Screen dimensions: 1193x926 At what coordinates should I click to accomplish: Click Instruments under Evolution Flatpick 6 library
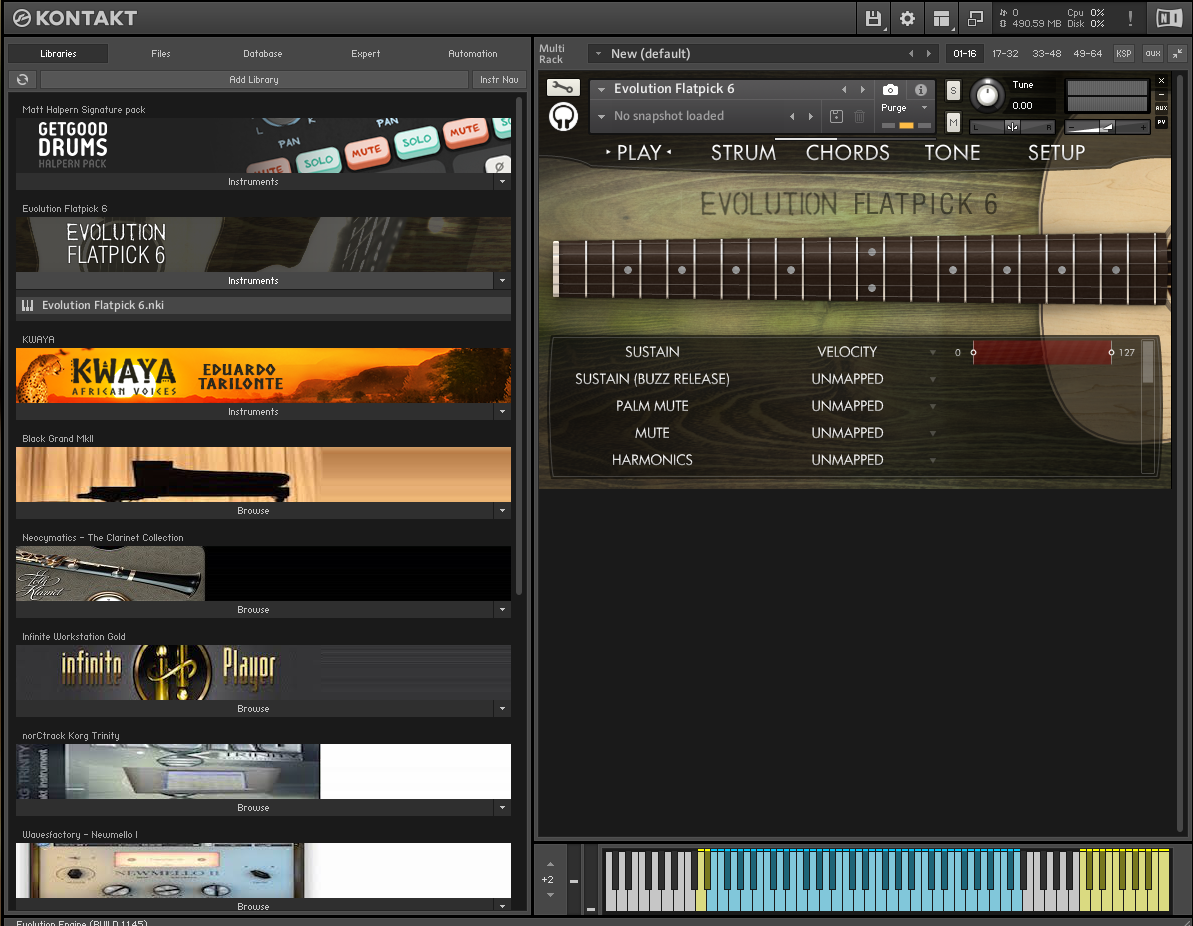(254, 281)
